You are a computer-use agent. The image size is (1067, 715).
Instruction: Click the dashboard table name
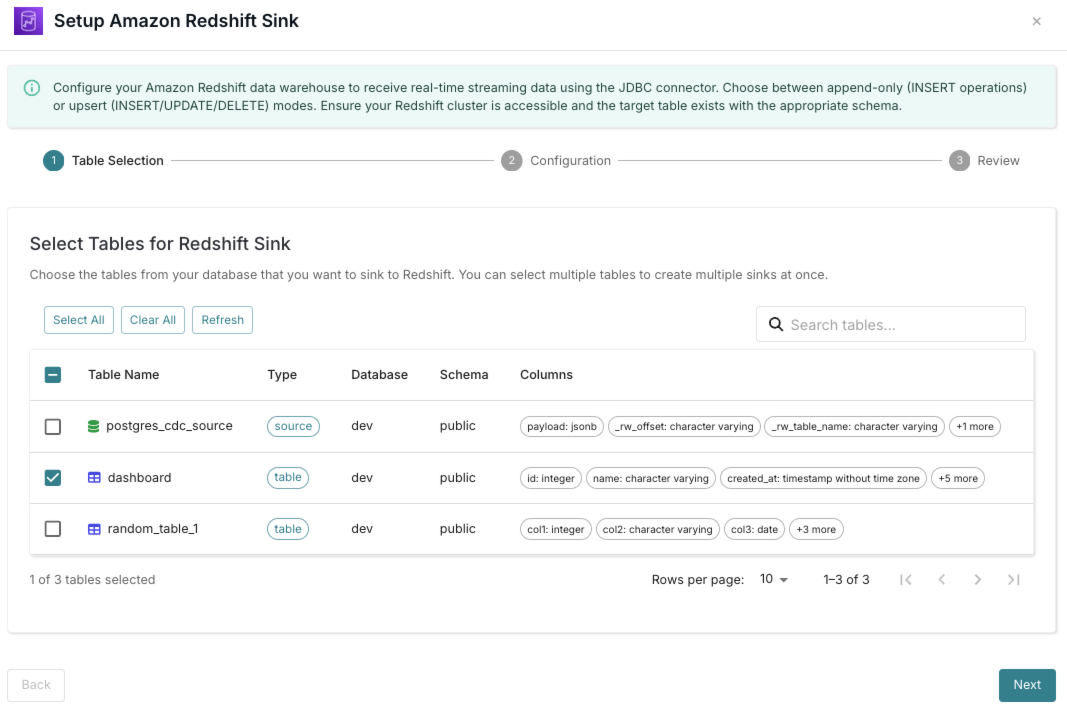(x=139, y=478)
